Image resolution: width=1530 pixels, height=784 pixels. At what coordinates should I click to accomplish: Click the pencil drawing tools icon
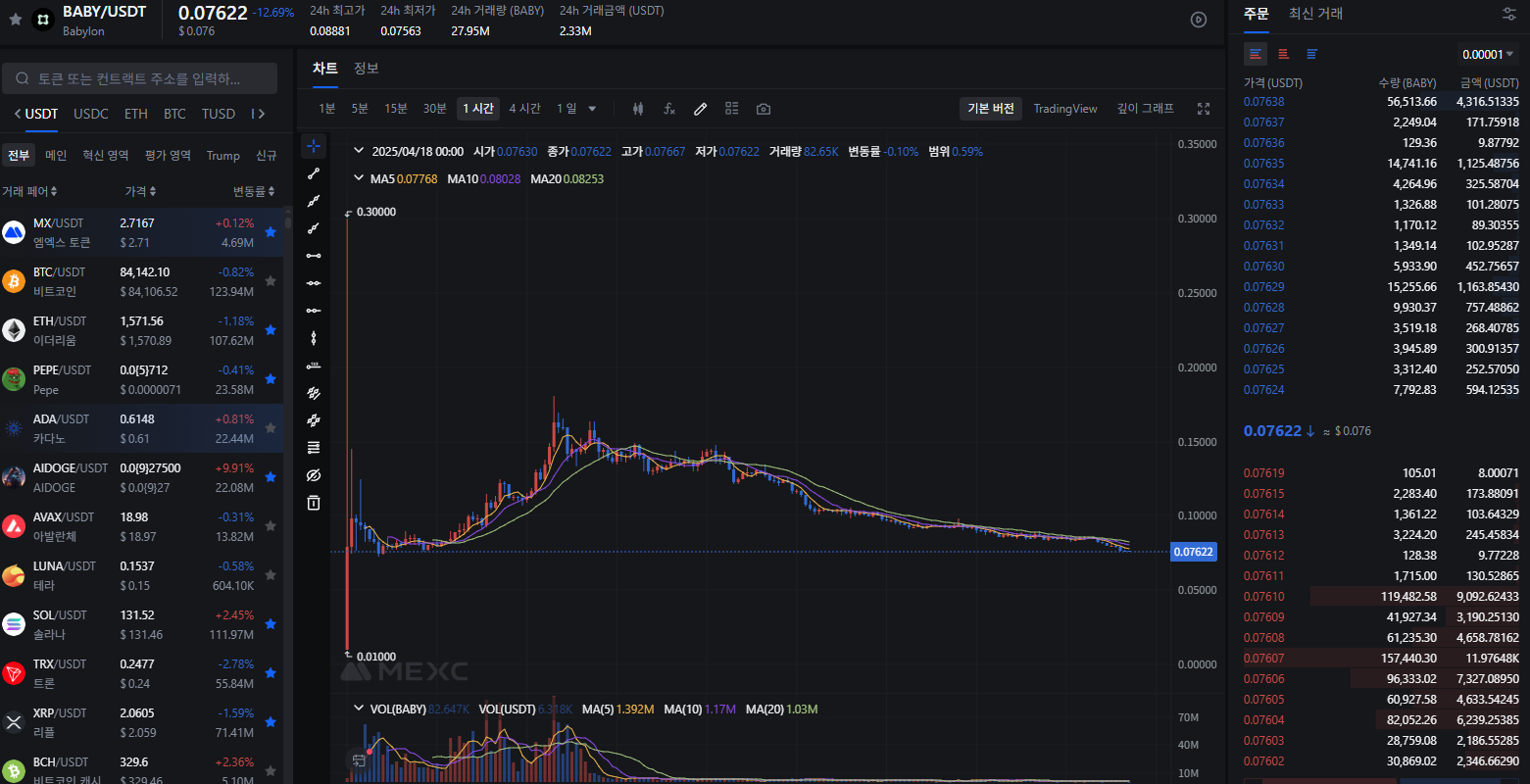tap(700, 109)
